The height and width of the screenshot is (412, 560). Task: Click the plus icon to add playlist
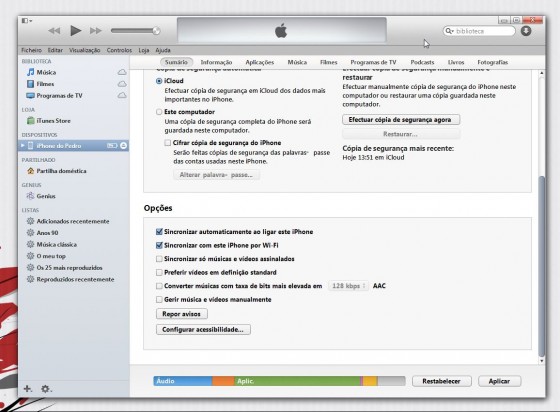tap(28, 389)
